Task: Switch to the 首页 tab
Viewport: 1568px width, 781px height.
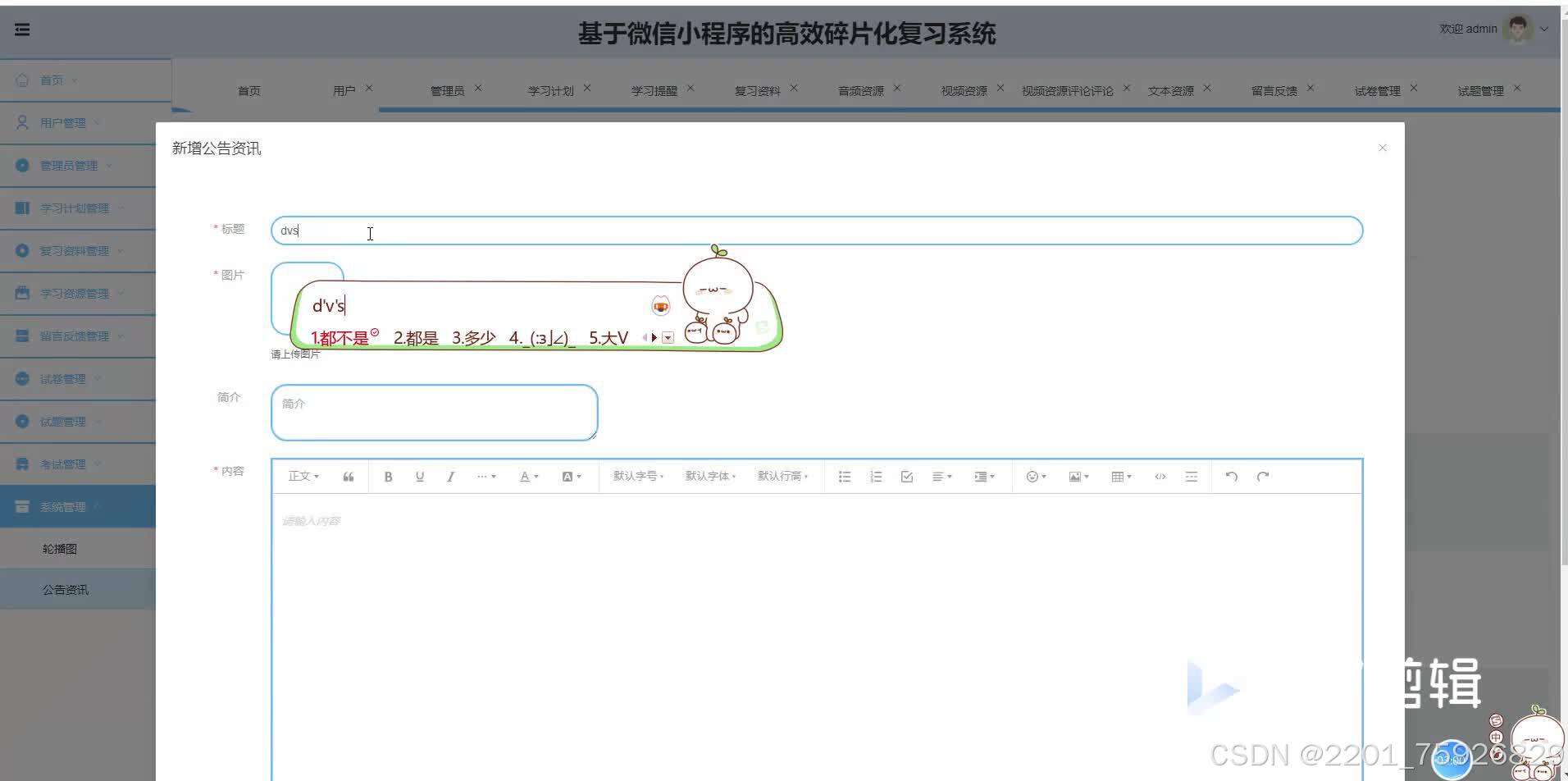Action: pos(249,90)
